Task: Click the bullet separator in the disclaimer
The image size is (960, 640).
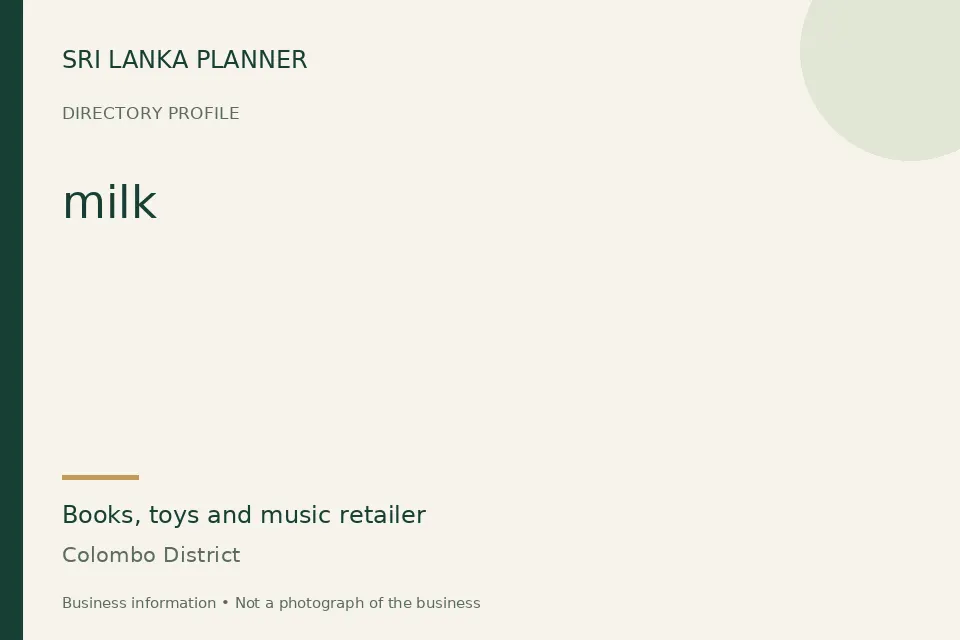Action: coord(225,603)
